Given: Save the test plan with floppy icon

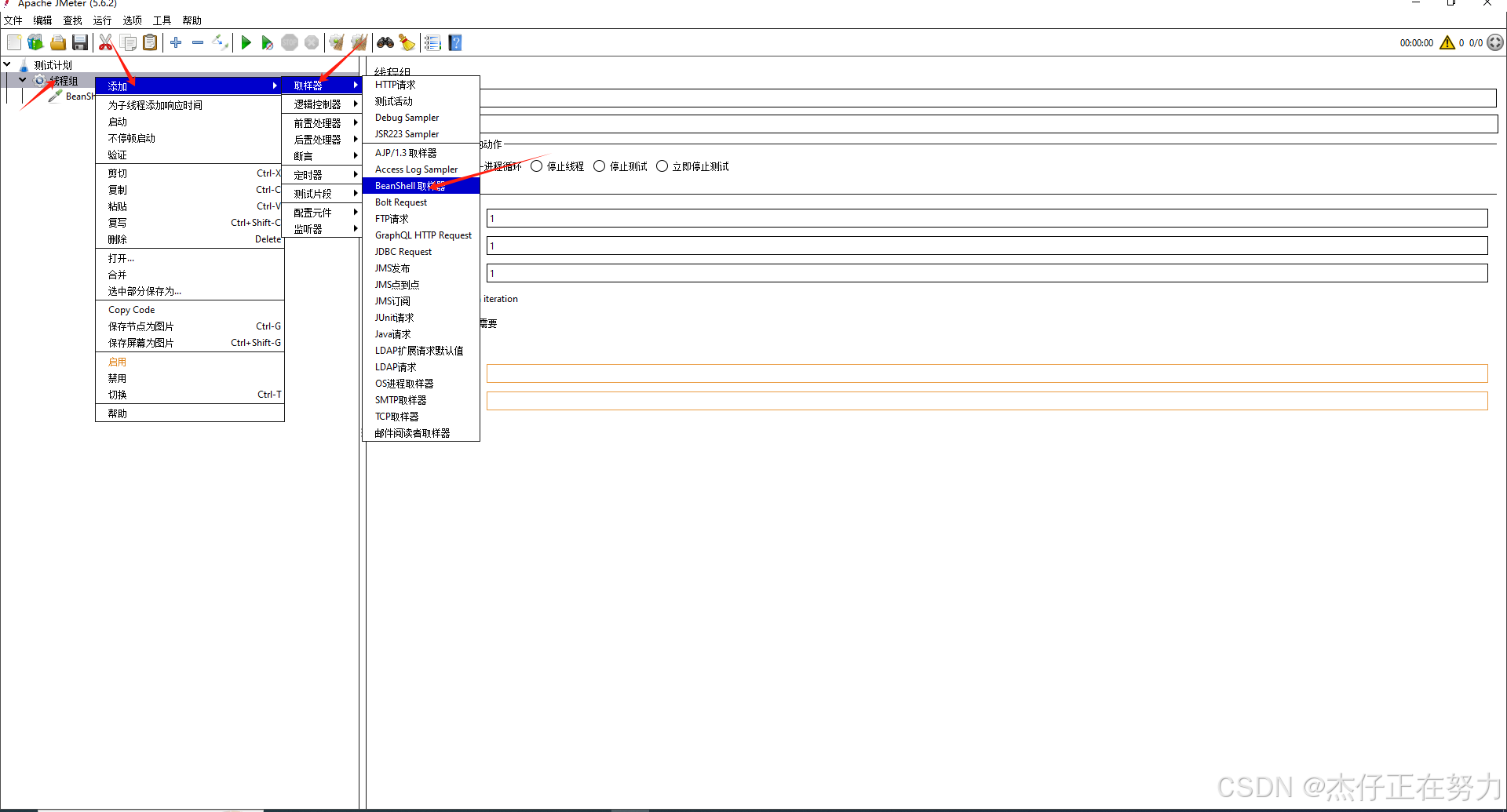Looking at the screenshot, I should point(80,42).
